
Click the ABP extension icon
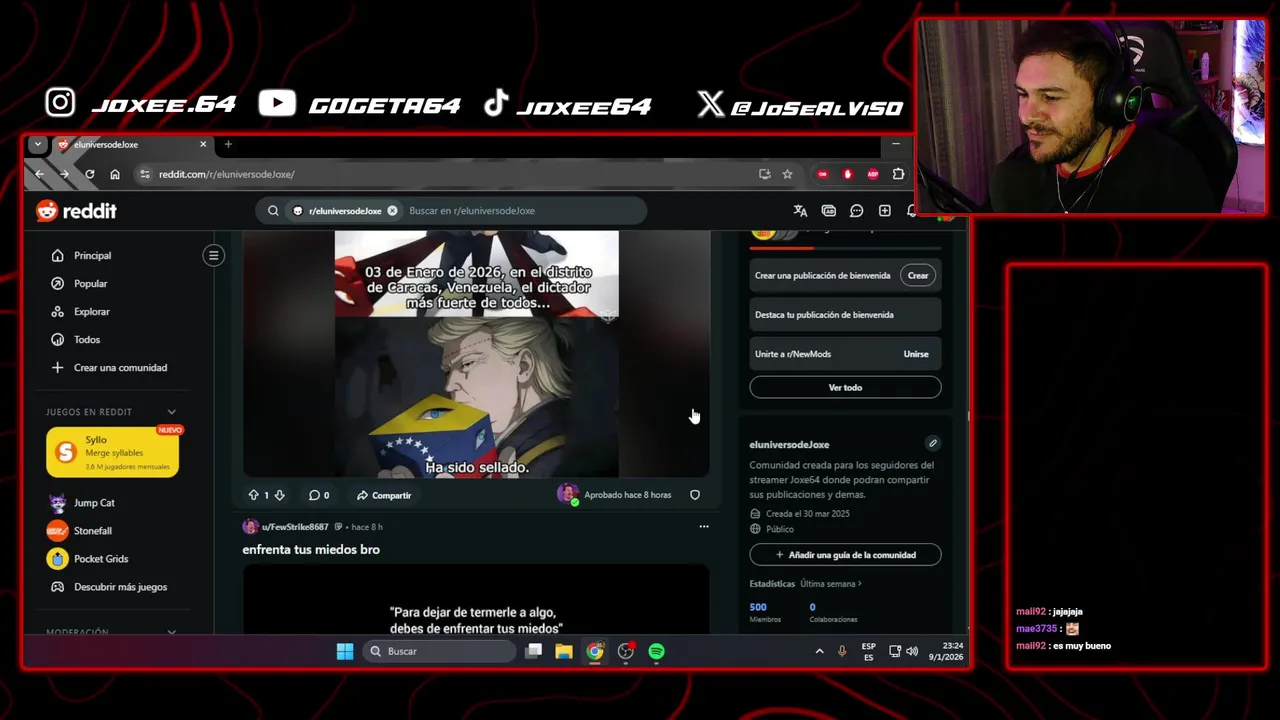point(873,174)
